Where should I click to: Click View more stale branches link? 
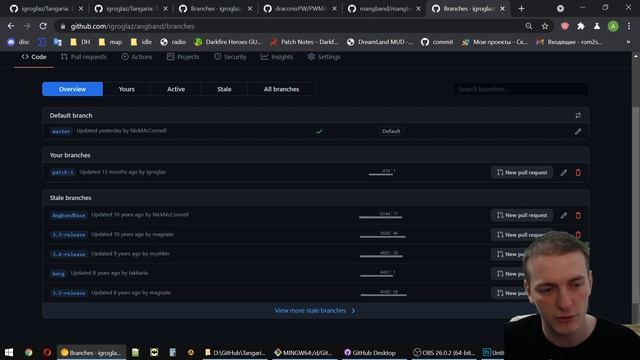[315, 311]
